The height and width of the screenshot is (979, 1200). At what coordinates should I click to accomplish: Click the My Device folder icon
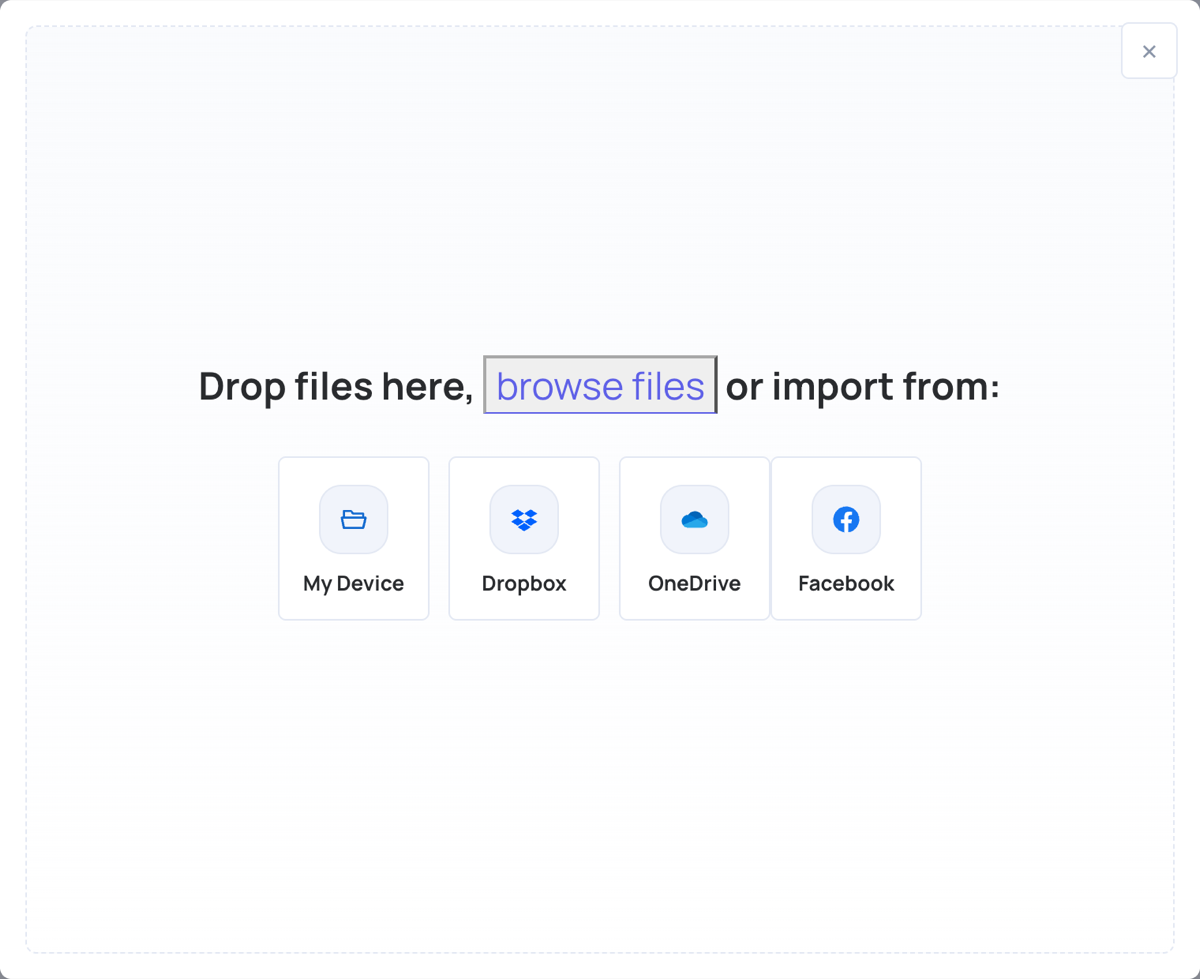coord(354,520)
